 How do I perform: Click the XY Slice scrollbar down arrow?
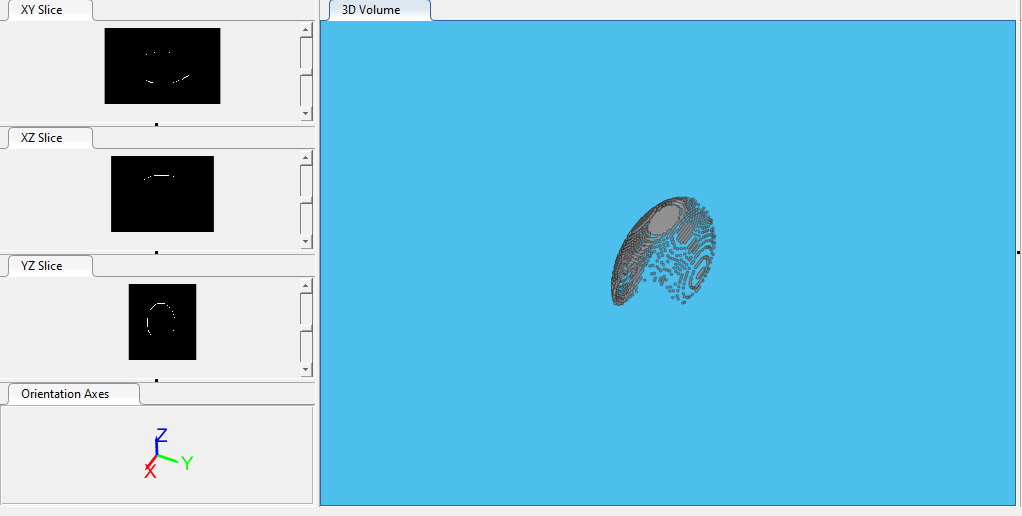click(x=306, y=114)
